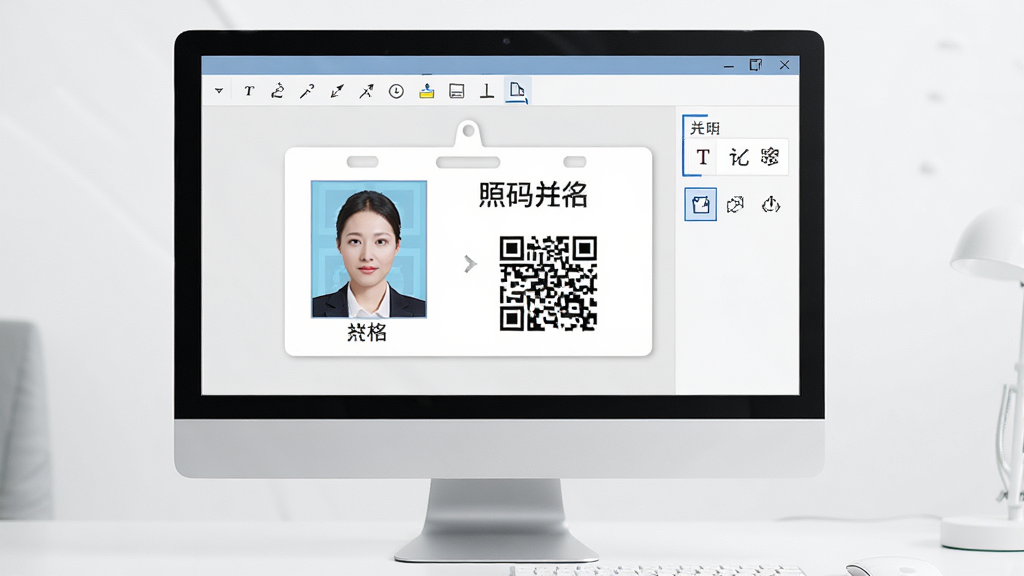Click the baseline alignment icon
The height and width of the screenshot is (576, 1024).
point(487,91)
